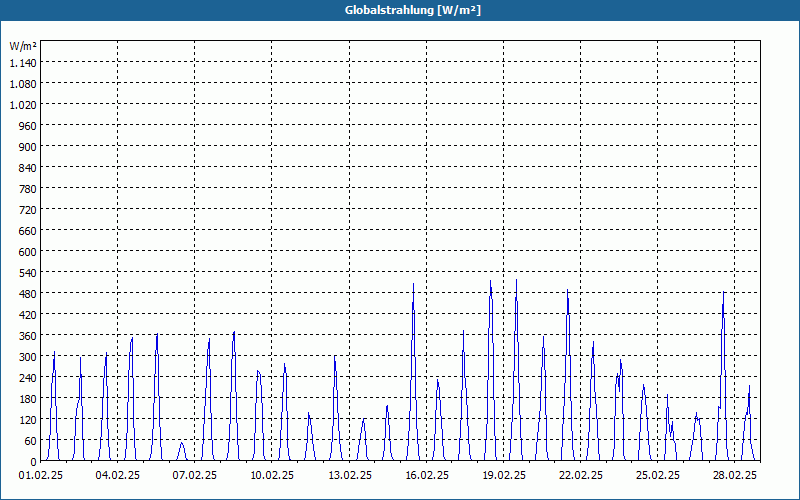Click the 22.02.25 date label

[581, 476]
